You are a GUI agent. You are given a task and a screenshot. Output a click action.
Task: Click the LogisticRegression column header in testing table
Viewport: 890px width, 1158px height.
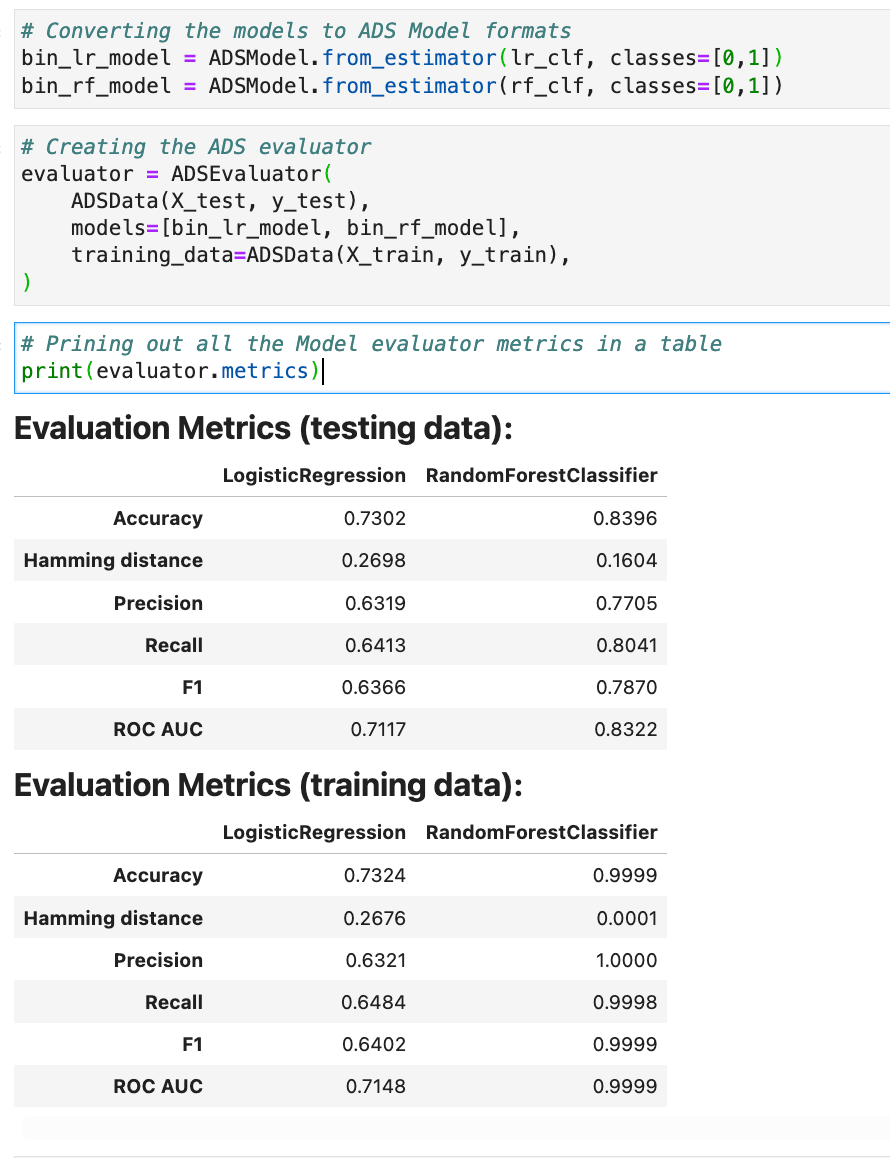click(314, 475)
